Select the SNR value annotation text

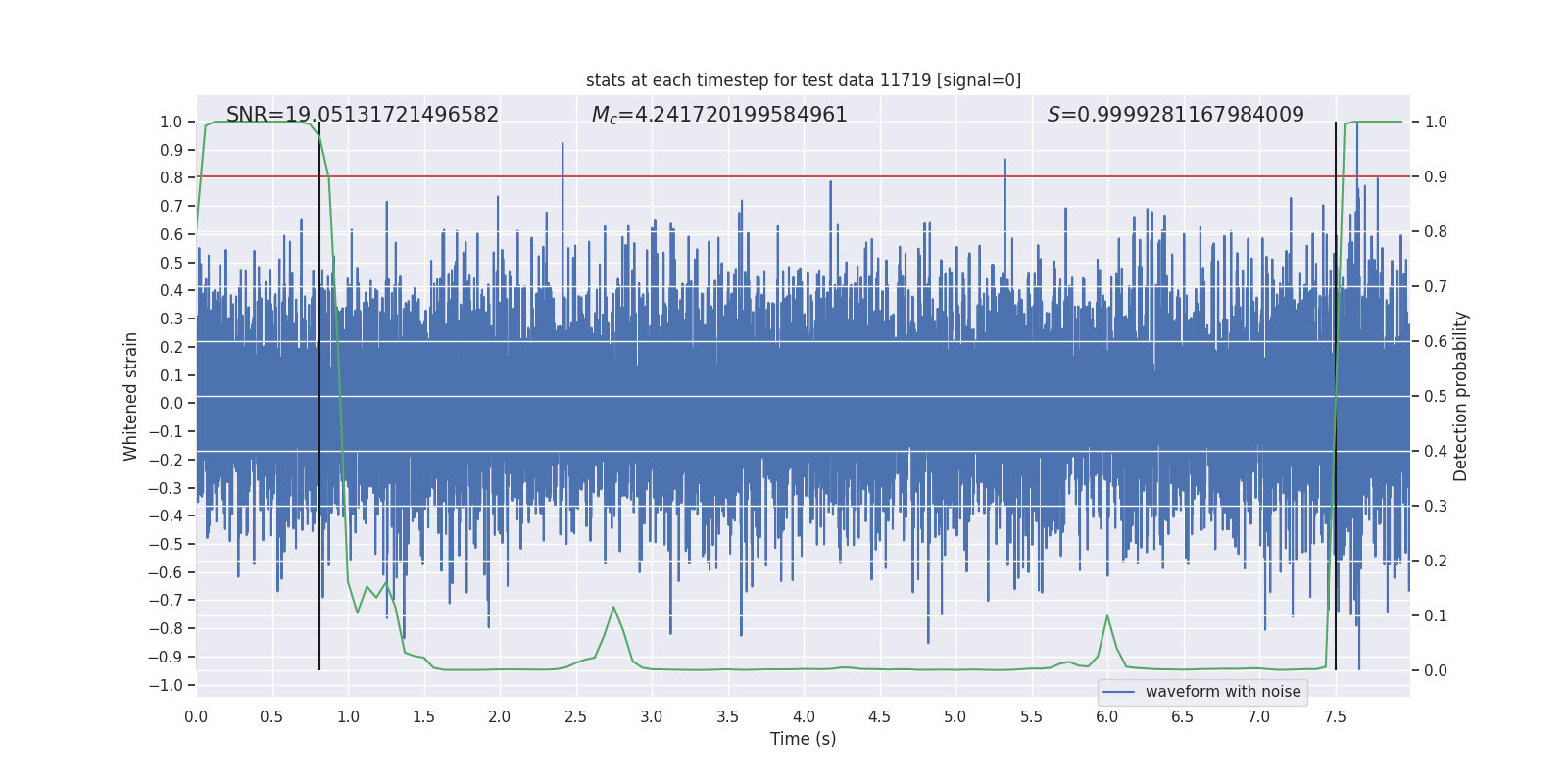tap(362, 115)
